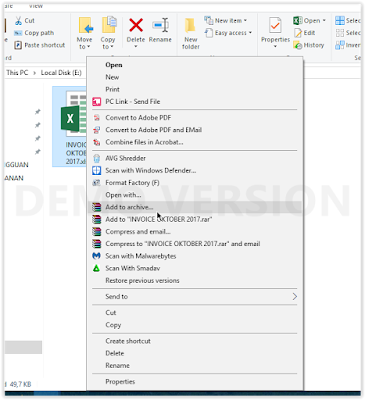Click the New folder ribbon icon
The height and width of the screenshot is (400, 365).
tap(190, 26)
